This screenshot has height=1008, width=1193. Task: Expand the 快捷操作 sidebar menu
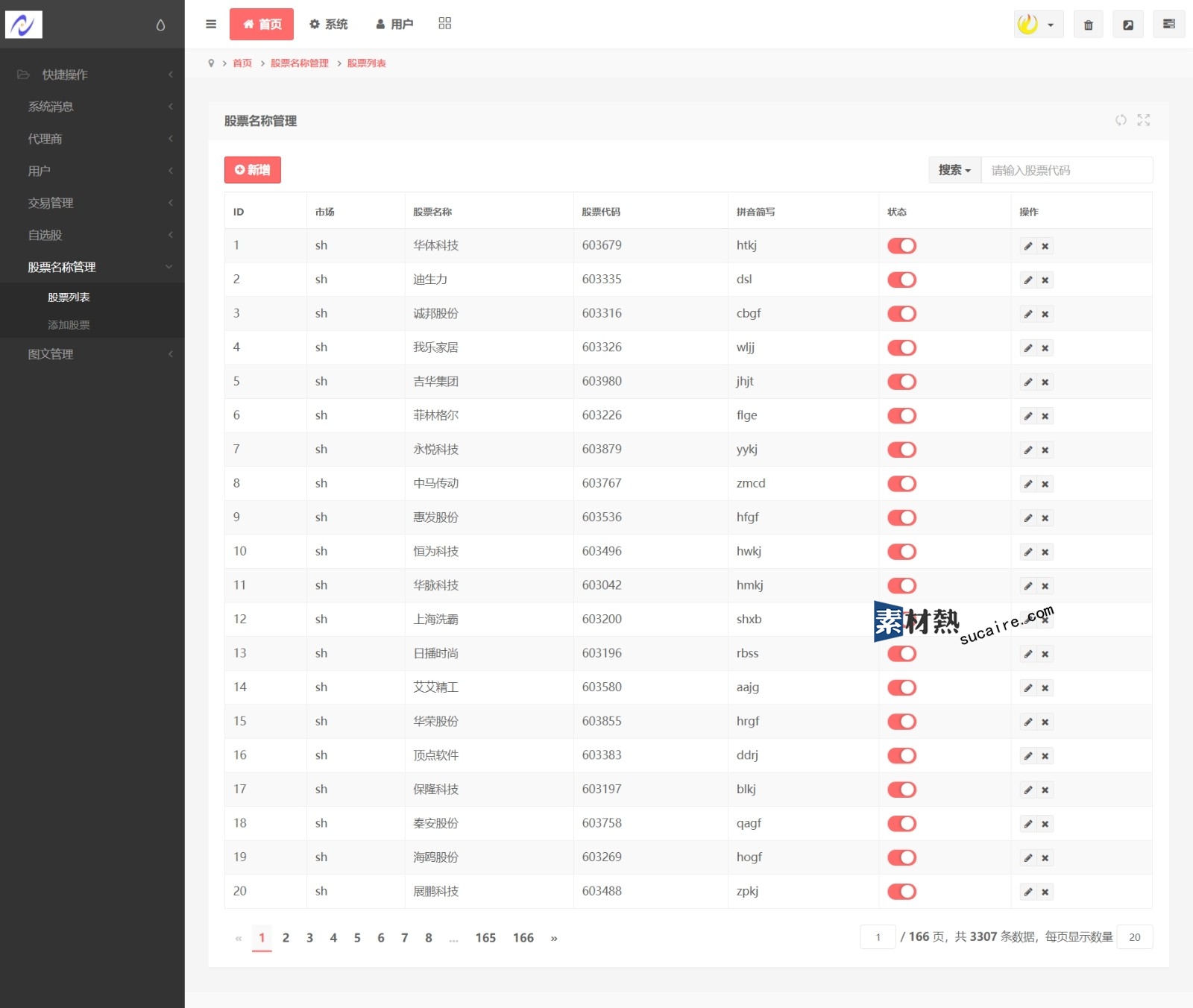92,75
